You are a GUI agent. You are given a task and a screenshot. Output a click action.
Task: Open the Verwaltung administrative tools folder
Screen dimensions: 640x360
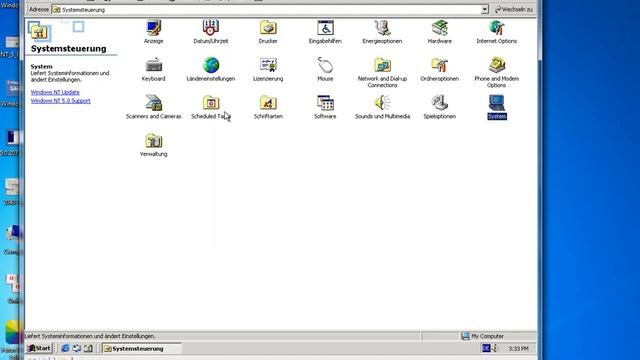(x=153, y=144)
